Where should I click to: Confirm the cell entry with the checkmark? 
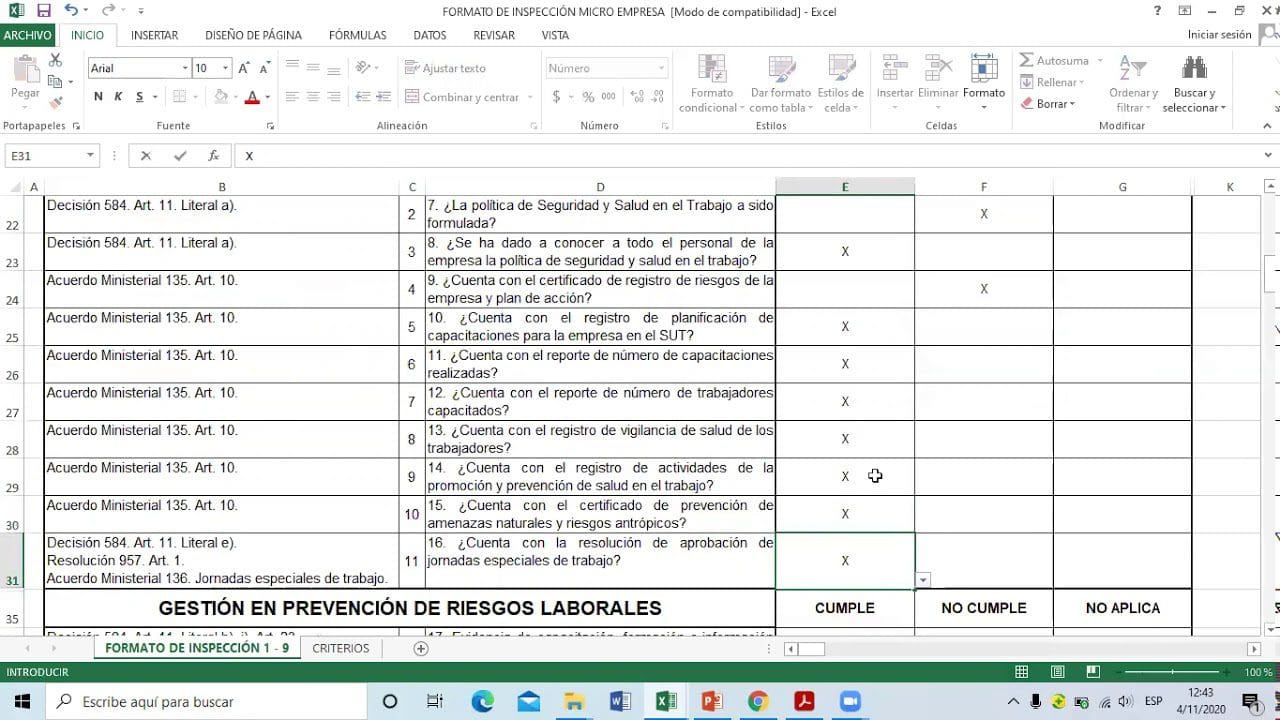[180, 156]
